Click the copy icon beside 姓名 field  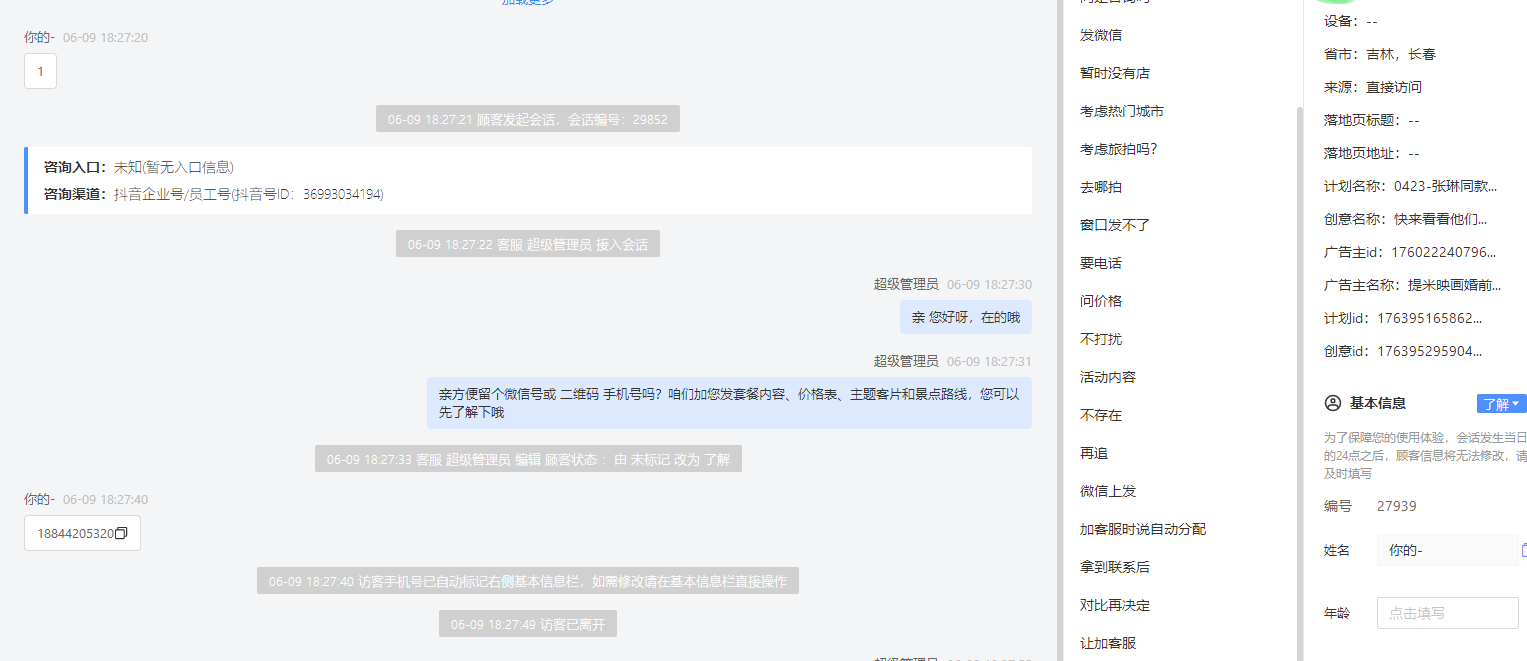point(1524,550)
